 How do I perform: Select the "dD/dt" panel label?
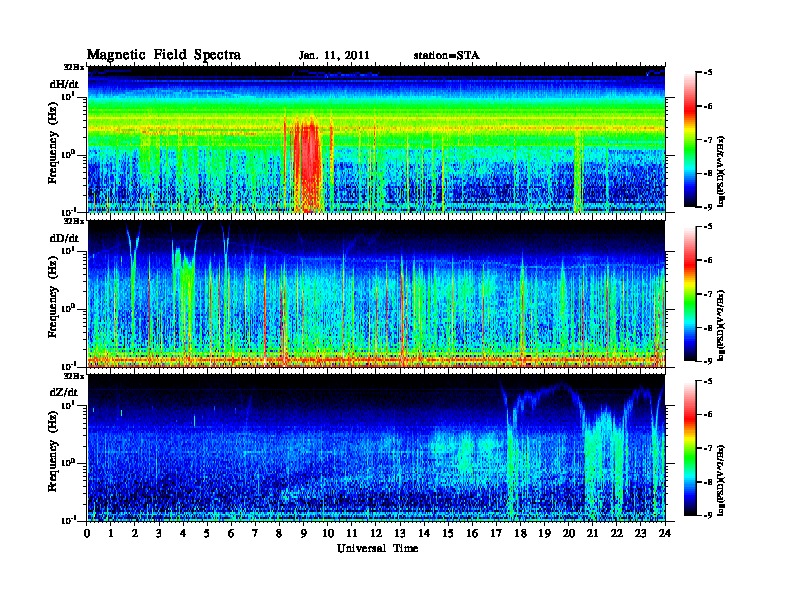click(64, 238)
